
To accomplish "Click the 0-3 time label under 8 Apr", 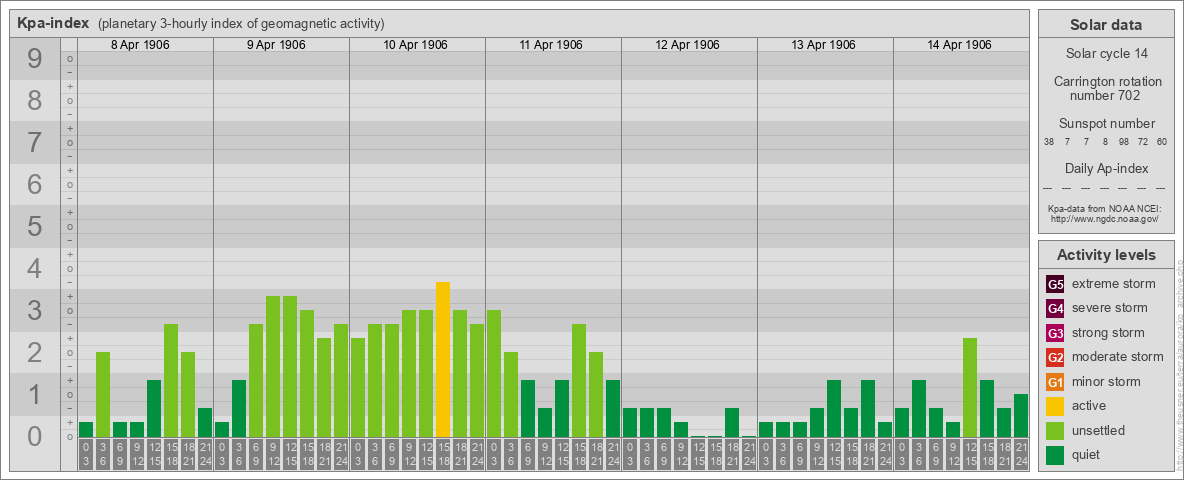I will (x=86, y=454).
